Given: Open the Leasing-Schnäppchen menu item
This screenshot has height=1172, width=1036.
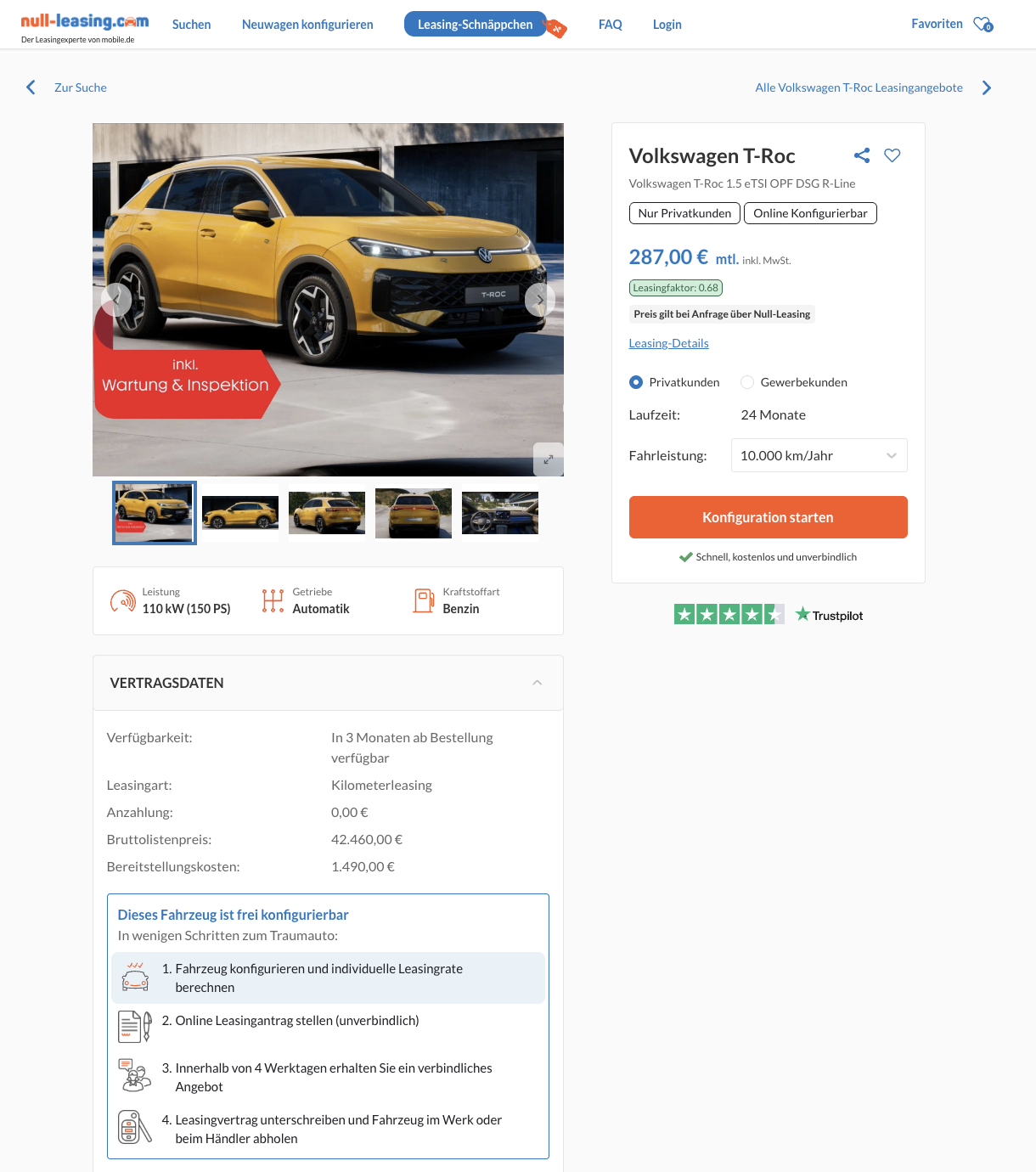Looking at the screenshot, I should coord(475,25).
